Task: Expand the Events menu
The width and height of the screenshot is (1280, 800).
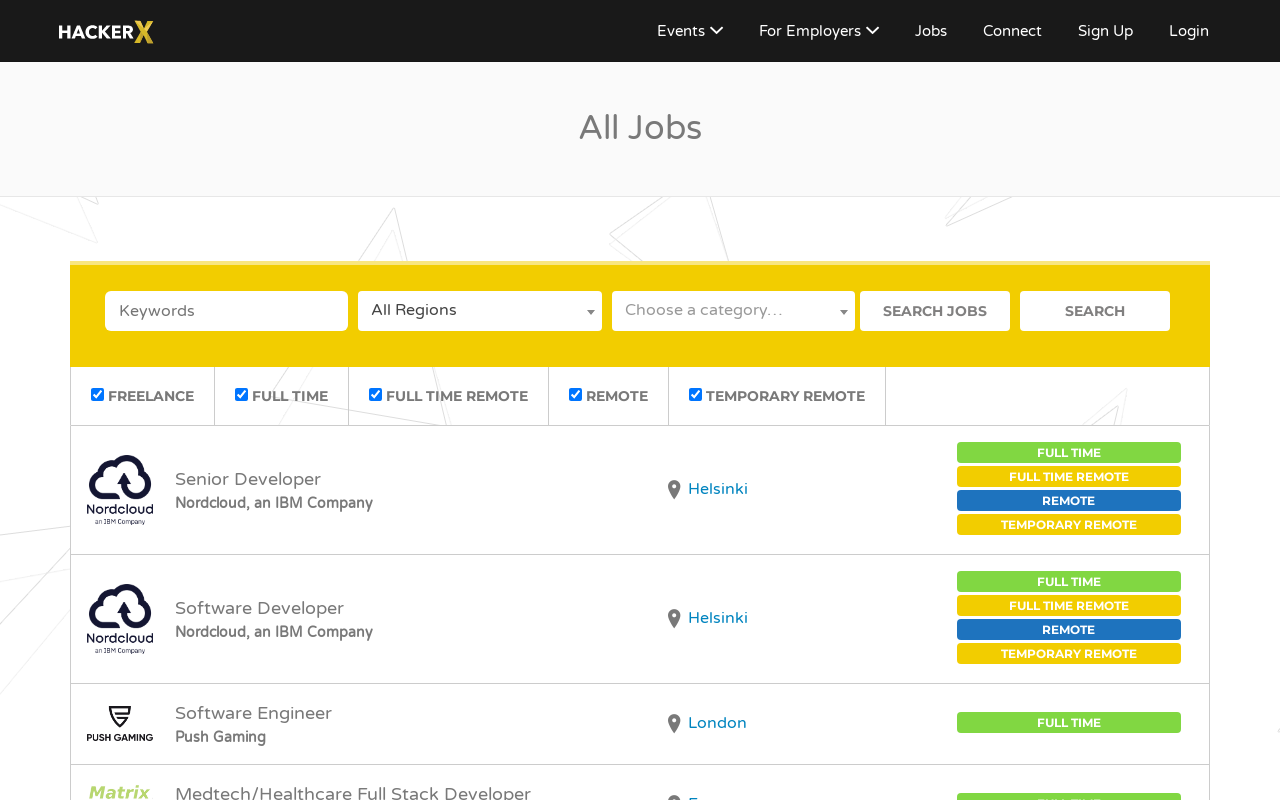Action: pos(690,31)
